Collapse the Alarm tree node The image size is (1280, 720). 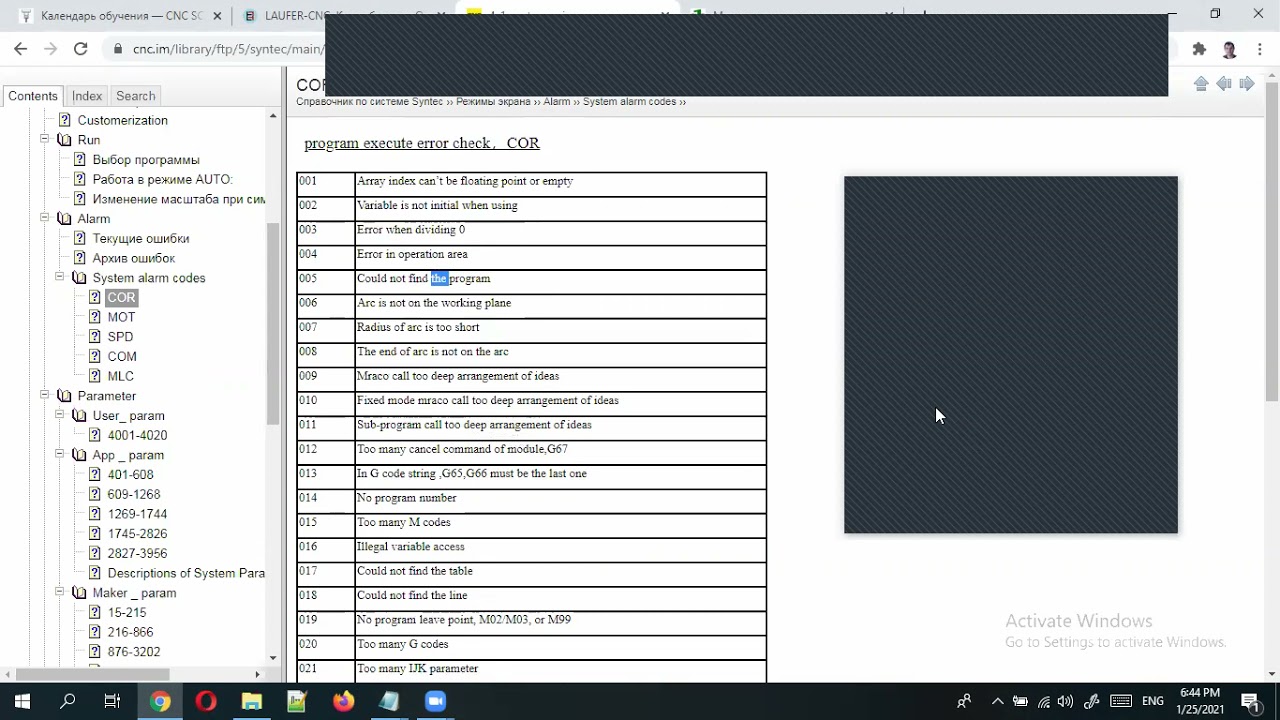(45, 219)
